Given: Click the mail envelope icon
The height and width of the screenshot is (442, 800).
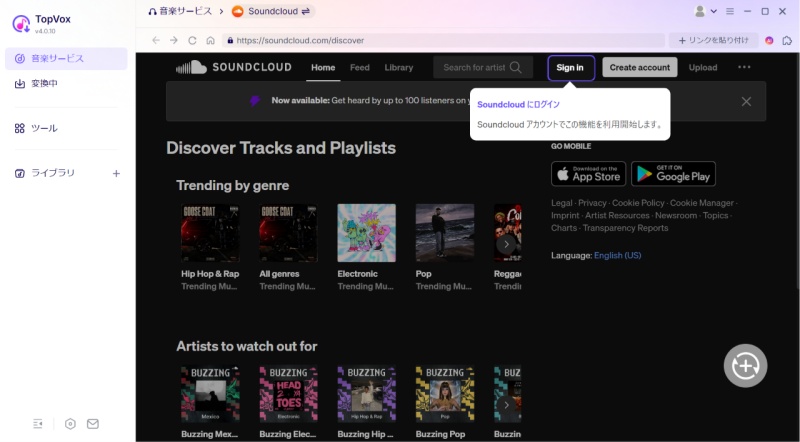Looking at the screenshot, I should click(x=93, y=424).
